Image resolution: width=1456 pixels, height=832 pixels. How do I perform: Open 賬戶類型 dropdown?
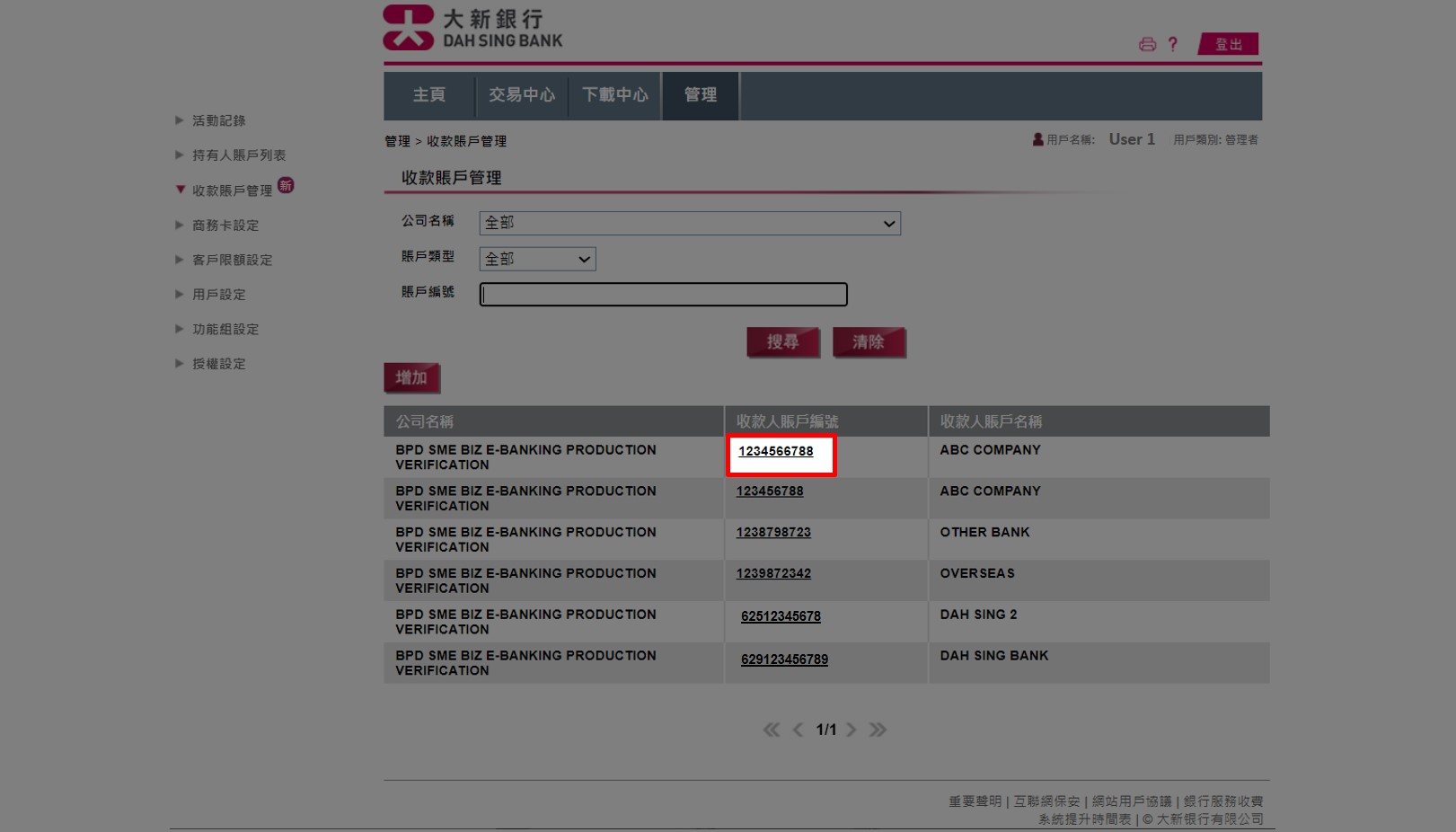(537, 259)
